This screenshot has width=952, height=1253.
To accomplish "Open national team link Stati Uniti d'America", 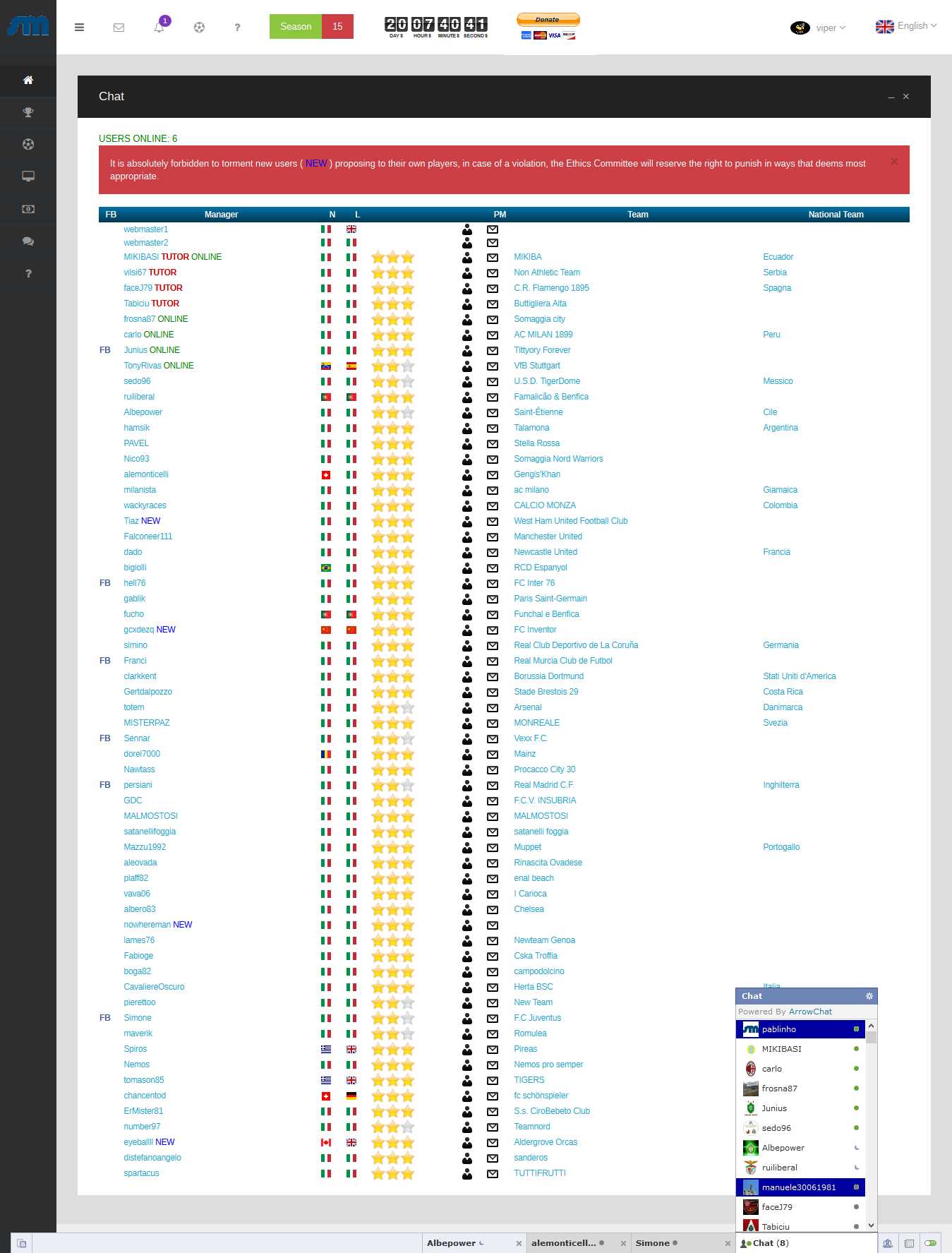I will point(800,676).
